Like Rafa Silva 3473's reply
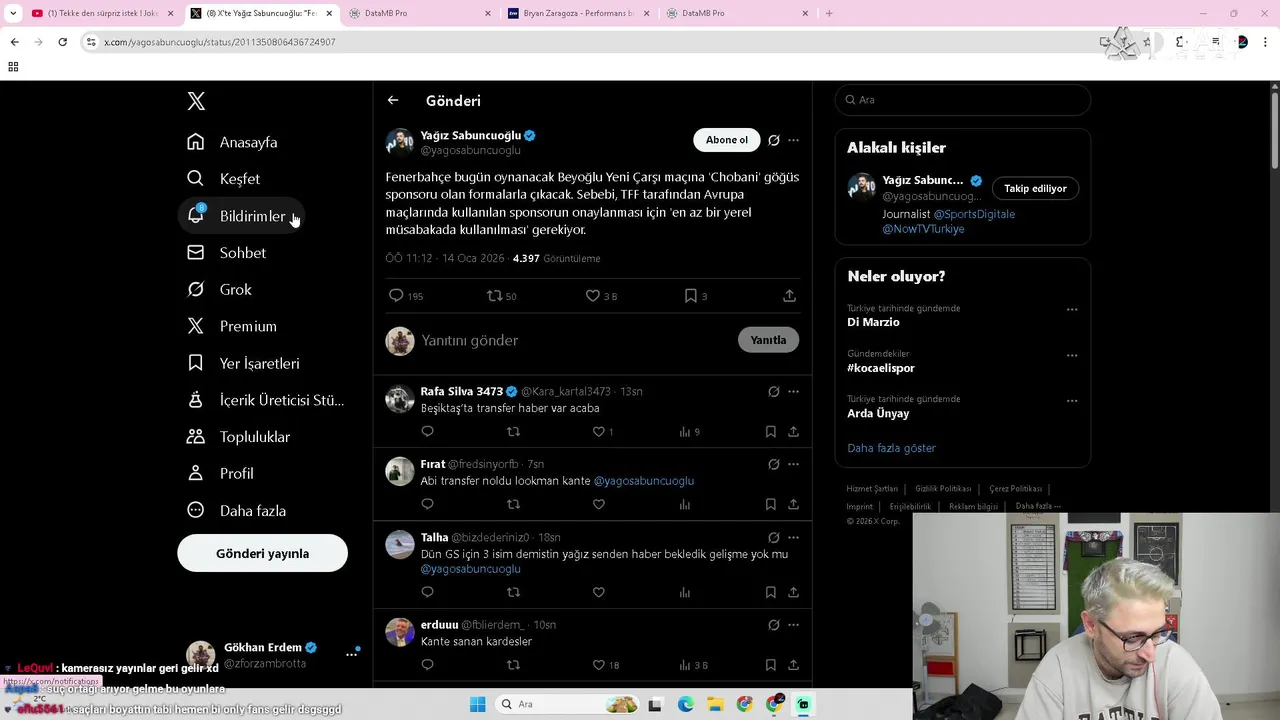The image size is (1280, 720). [x=603, y=432]
